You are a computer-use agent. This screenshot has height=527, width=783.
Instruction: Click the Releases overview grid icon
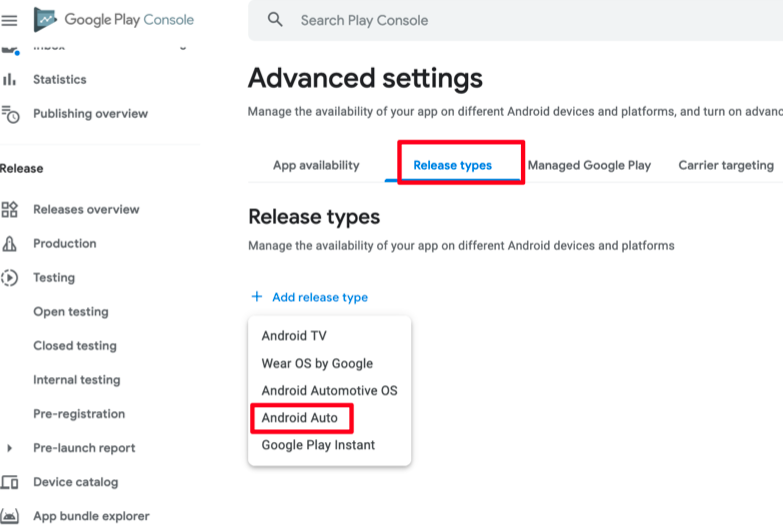[9, 209]
